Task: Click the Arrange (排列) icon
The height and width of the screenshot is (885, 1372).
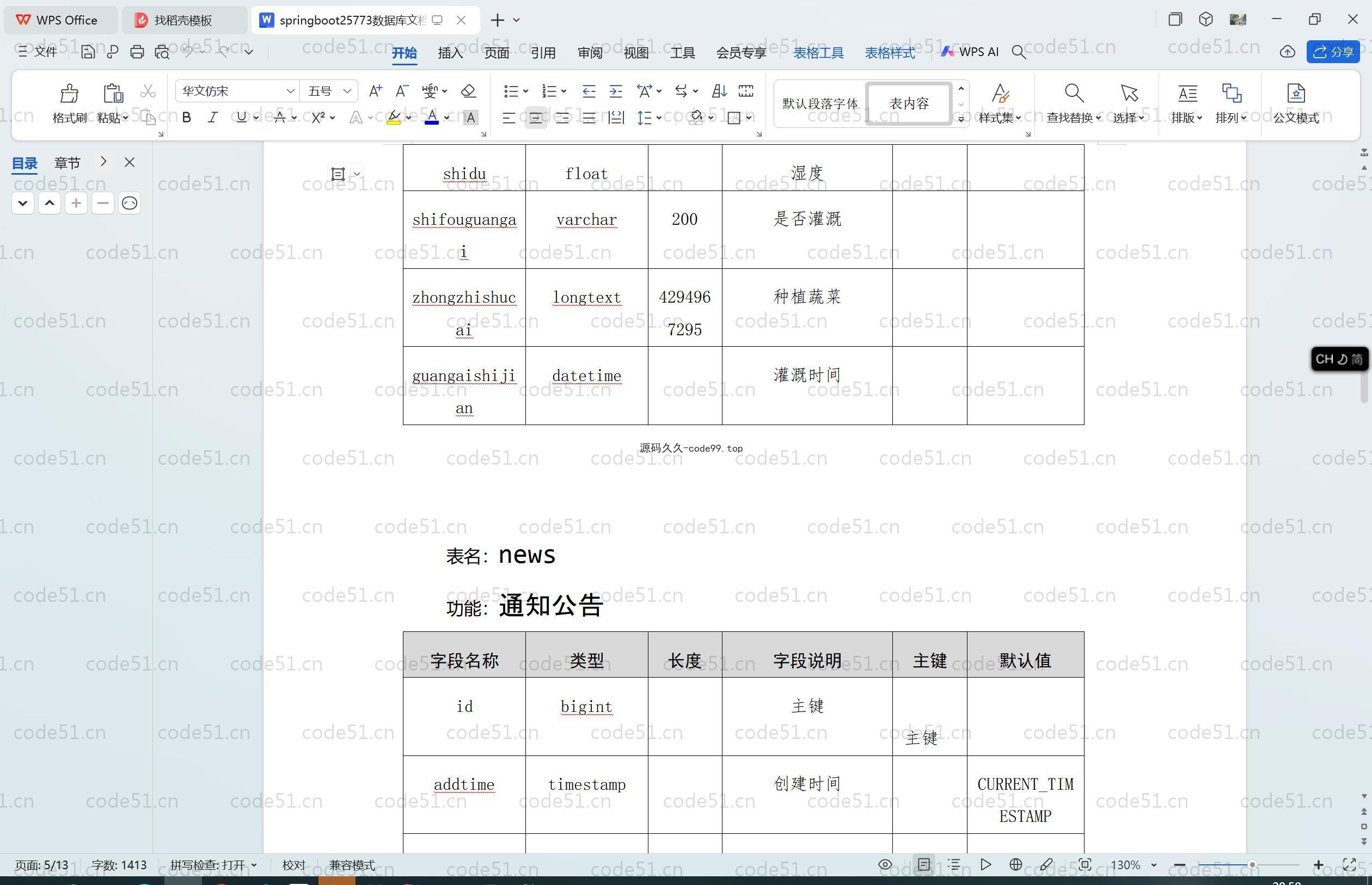Action: 1231,93
